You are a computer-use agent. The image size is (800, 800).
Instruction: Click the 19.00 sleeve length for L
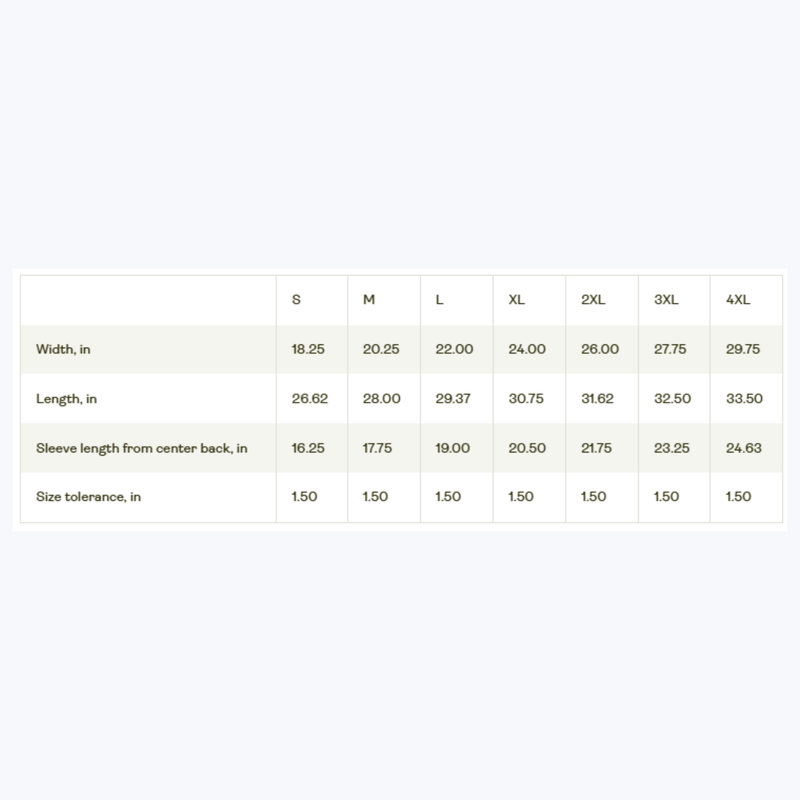453,448
